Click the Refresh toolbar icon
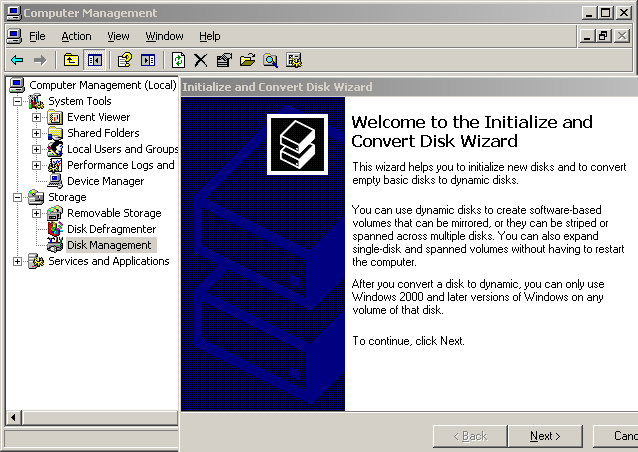Screen dimensions: 638x452 tap(178, 60)
